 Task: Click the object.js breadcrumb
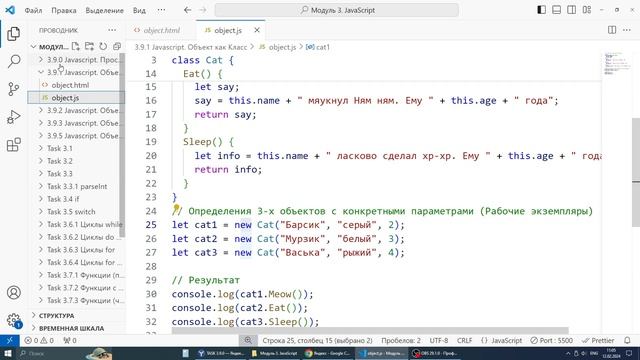pyautogui.click(x=278, y=47)
